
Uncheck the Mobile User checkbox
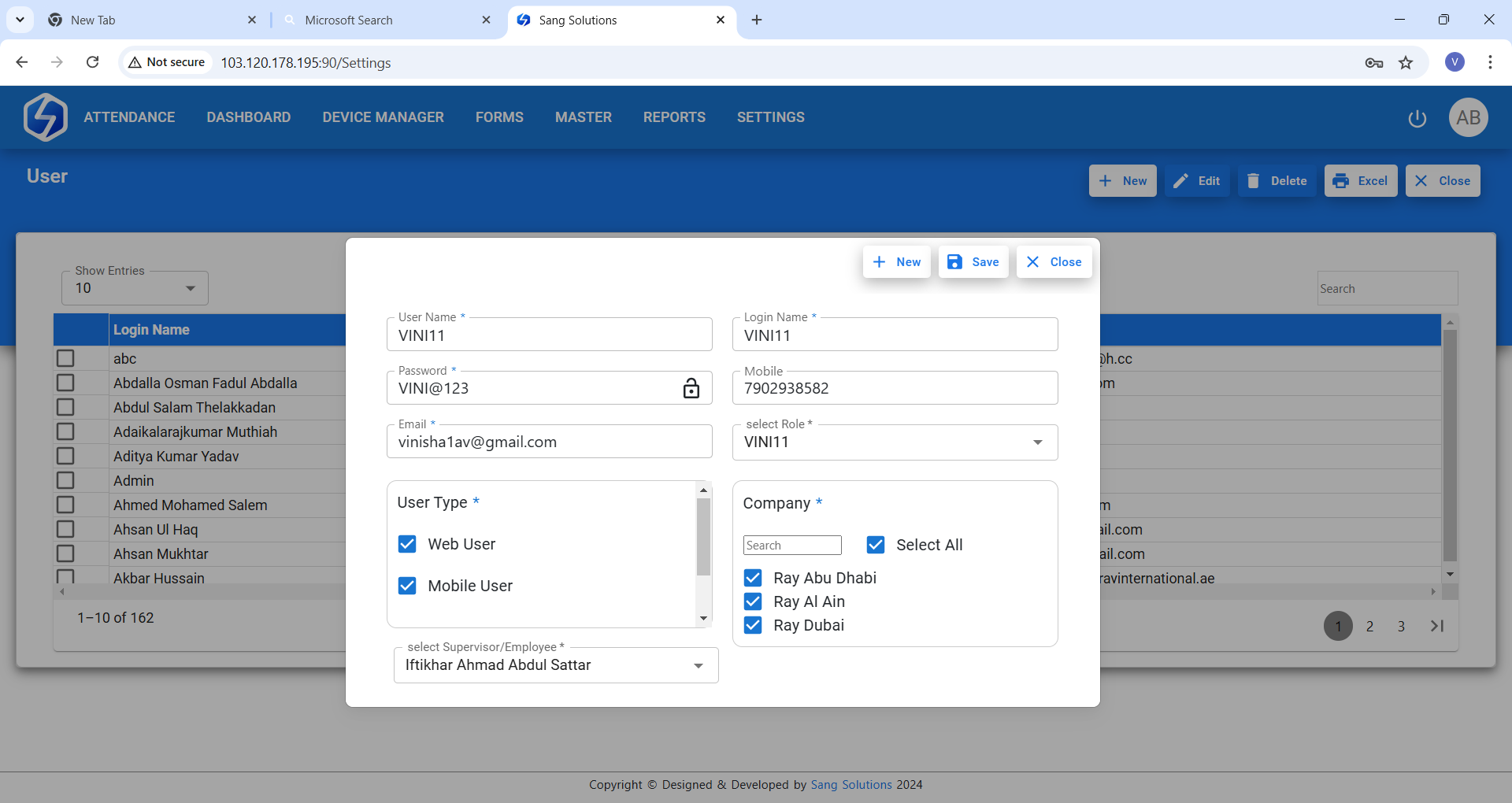click(407, 586)
